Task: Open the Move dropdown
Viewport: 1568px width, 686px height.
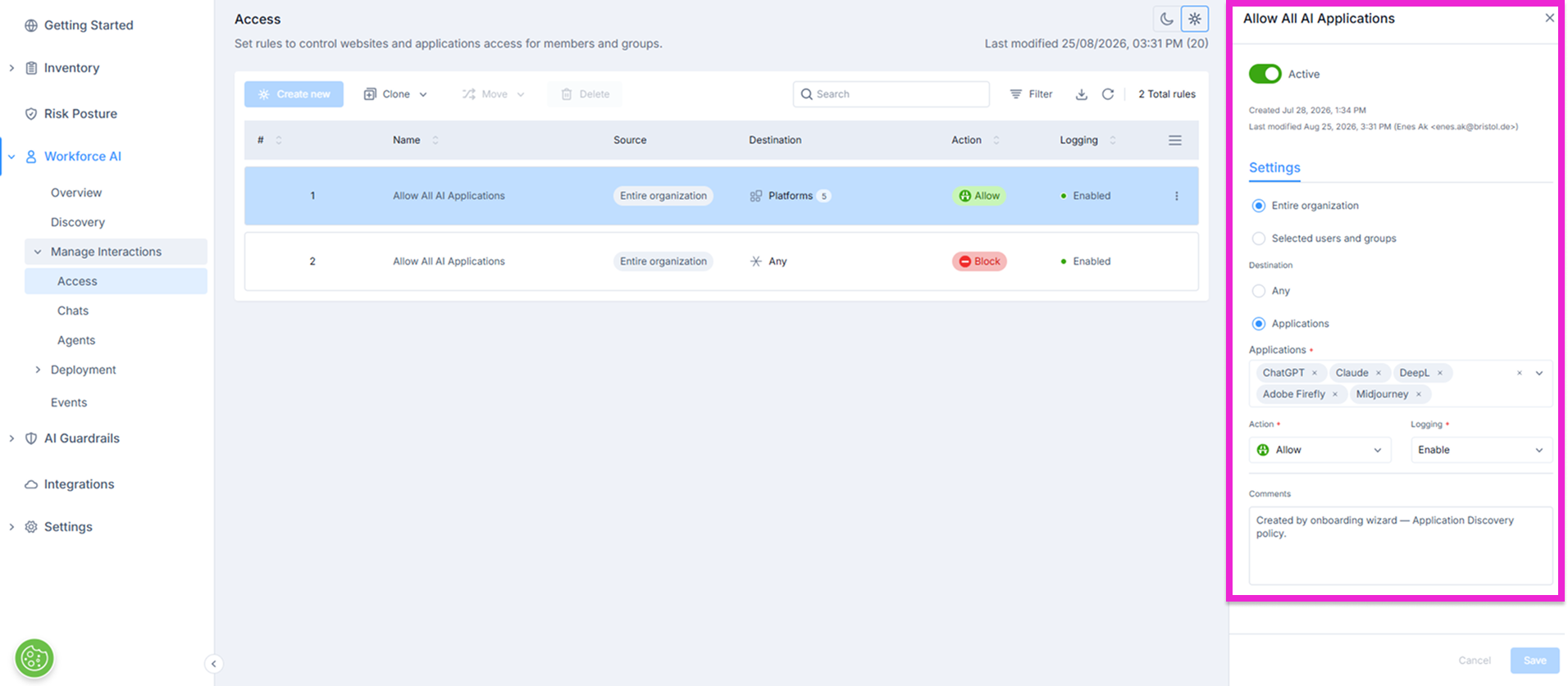Action: click(493, 94)
